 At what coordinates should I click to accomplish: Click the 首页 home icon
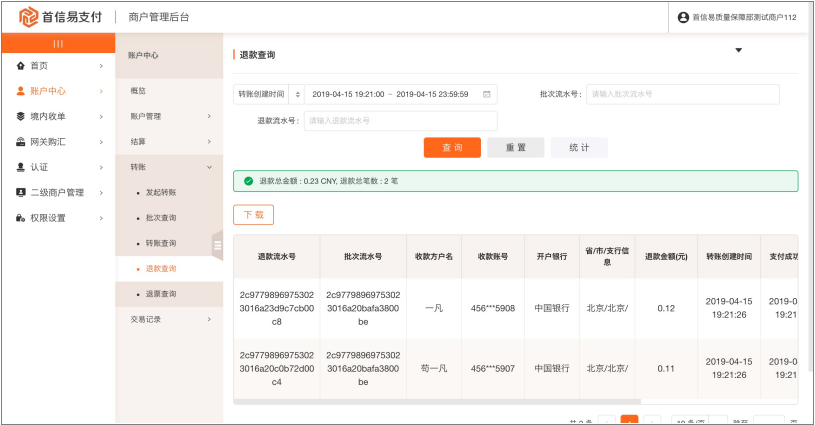pyautogui.click(x=20, y=65)
